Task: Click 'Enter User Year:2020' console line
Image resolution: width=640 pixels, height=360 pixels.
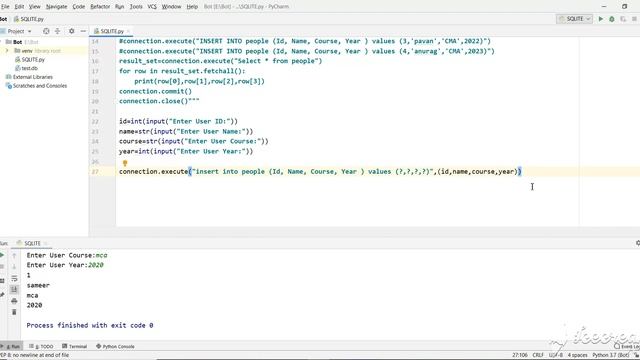Action: [65, 265]
